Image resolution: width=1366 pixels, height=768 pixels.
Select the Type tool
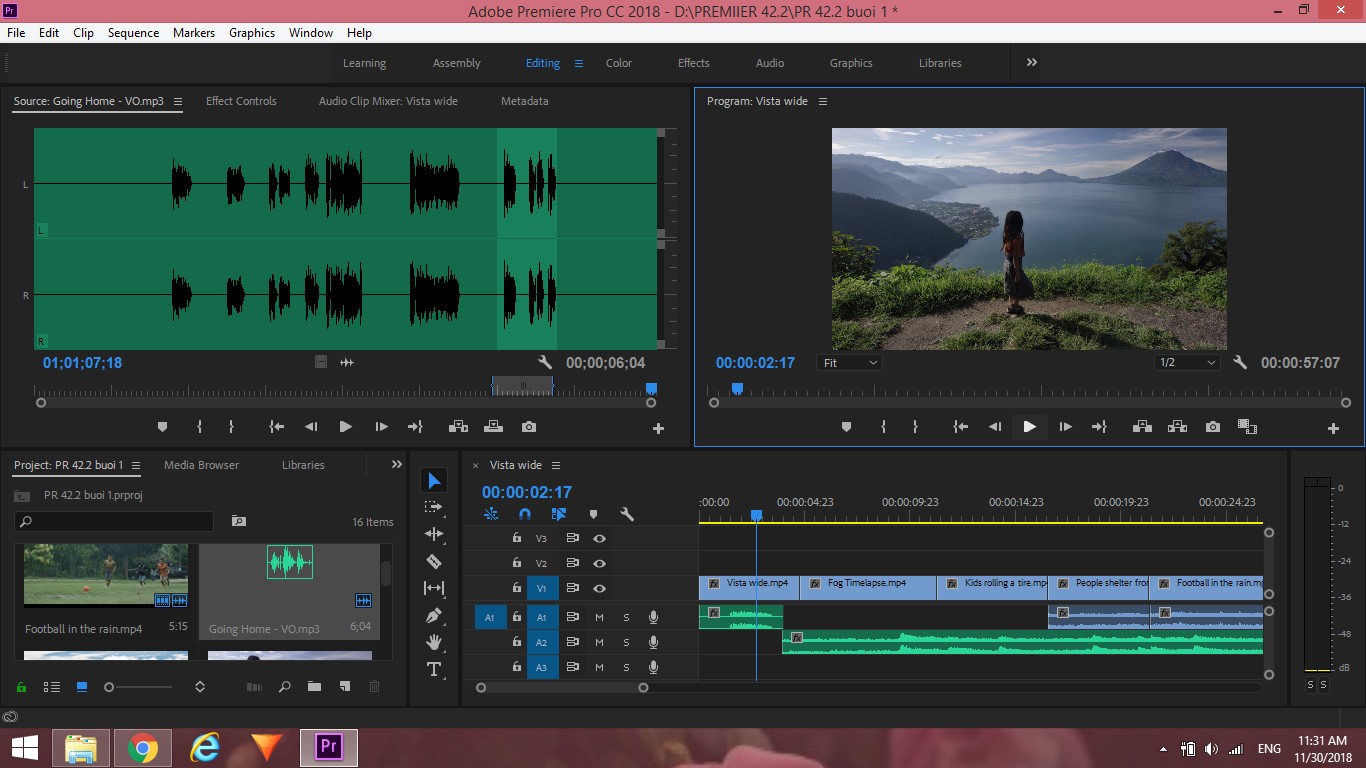click(433, 669)
